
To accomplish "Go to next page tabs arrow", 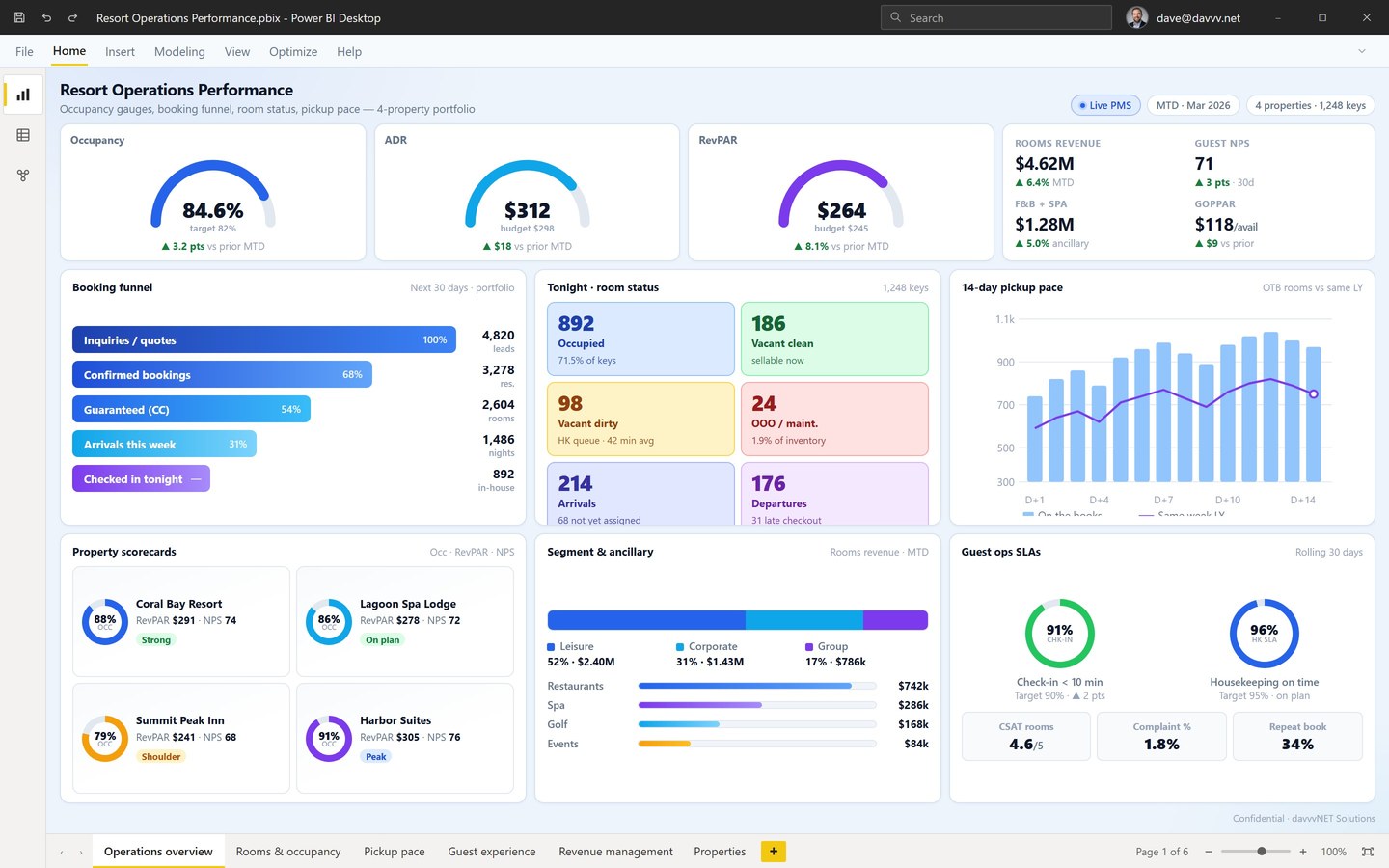I will point(81,852).
